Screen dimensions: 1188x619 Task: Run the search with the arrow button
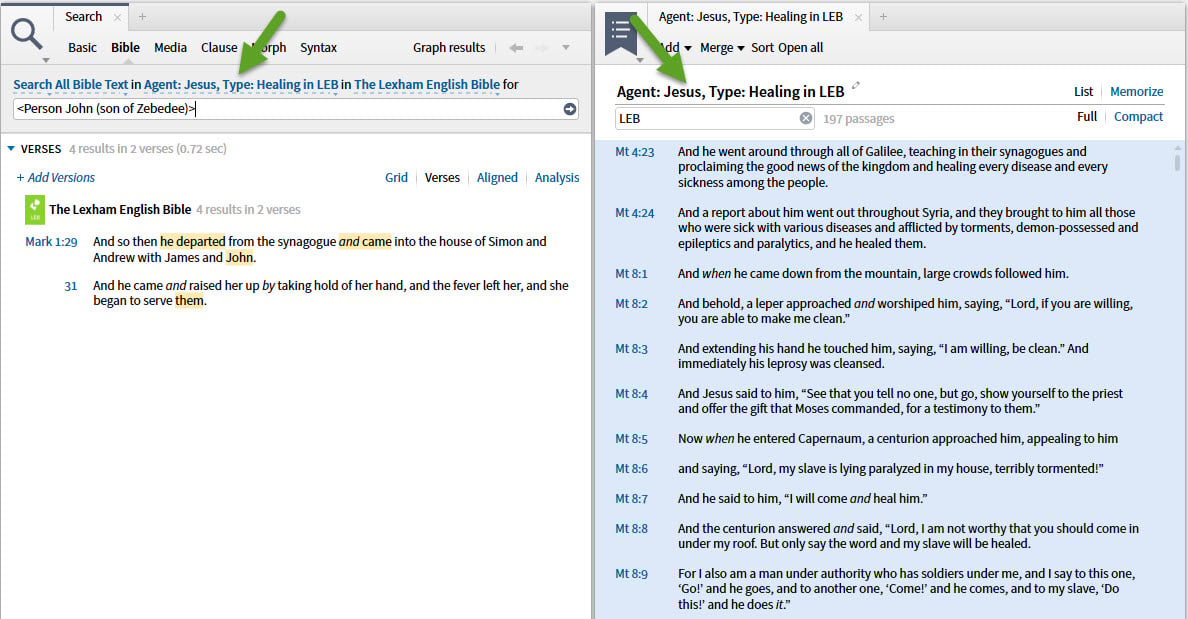[570, 109]
